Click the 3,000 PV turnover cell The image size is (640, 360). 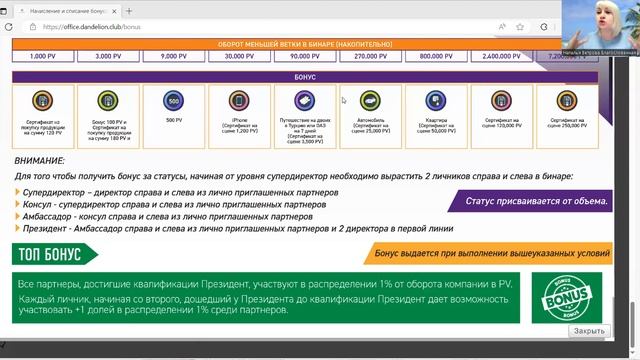point(108,56)
